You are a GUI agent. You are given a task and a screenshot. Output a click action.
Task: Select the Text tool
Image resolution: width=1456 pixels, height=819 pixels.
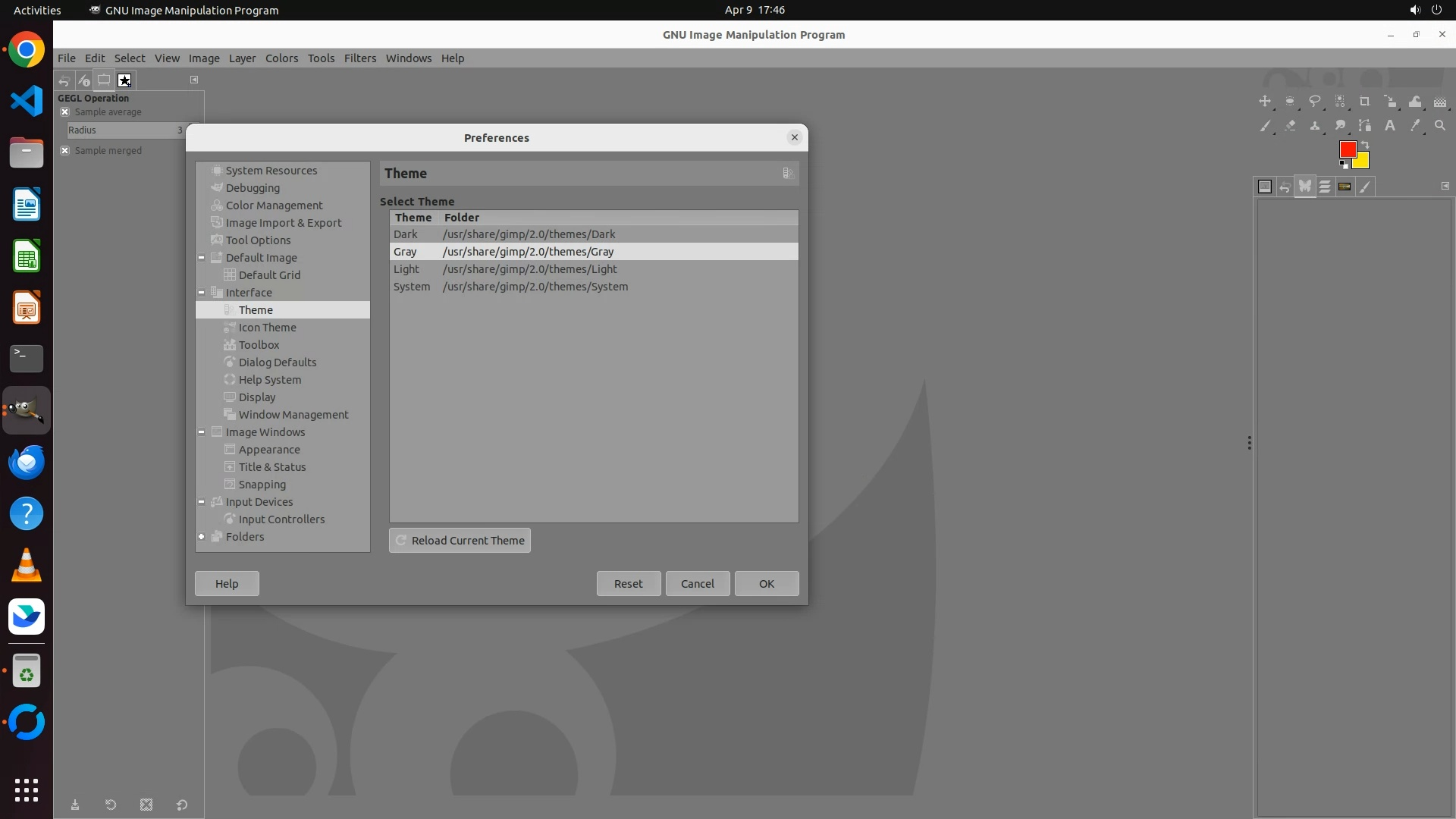pyautogui.click(x=1390, y=126)
